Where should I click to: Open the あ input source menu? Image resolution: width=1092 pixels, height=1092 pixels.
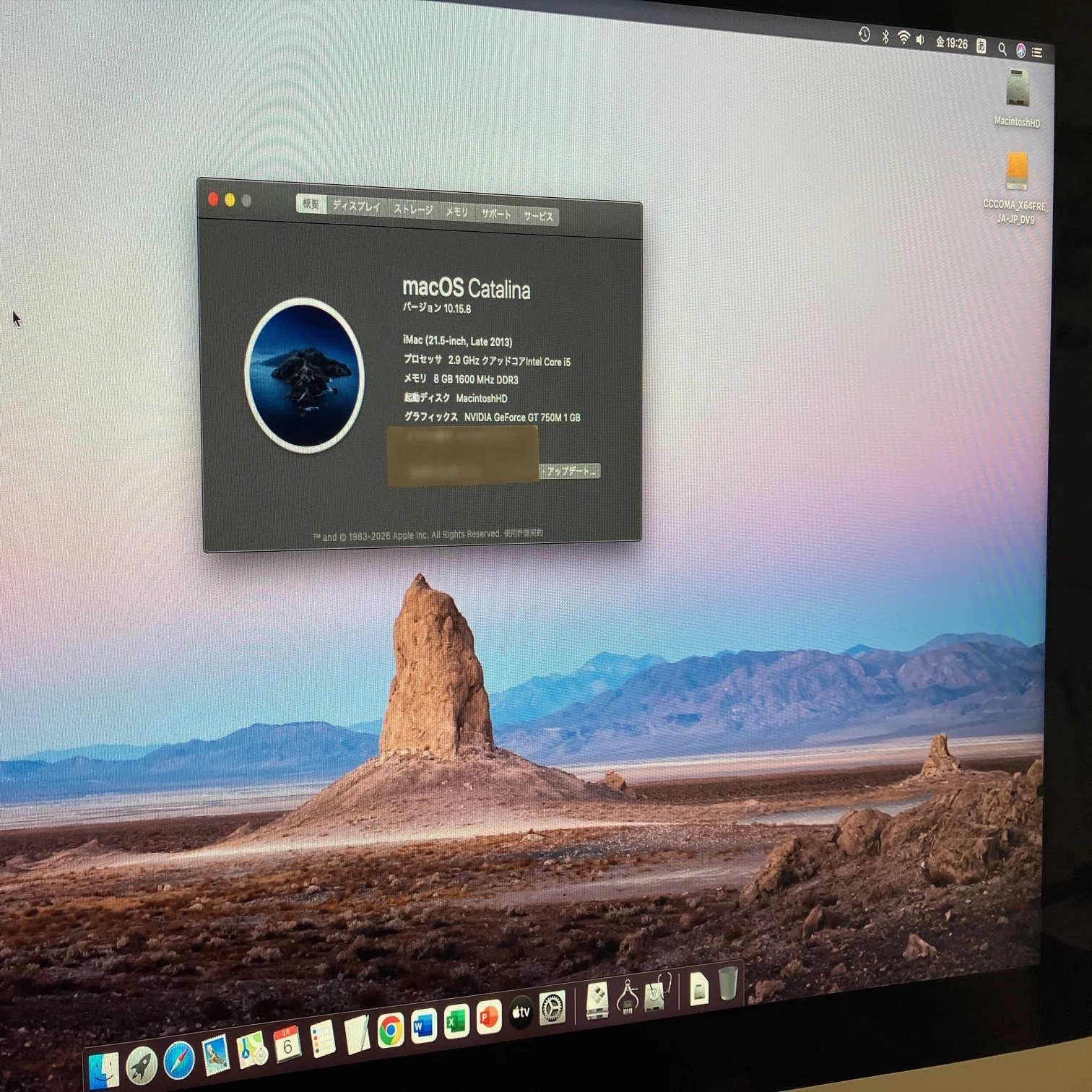(981, 45)
